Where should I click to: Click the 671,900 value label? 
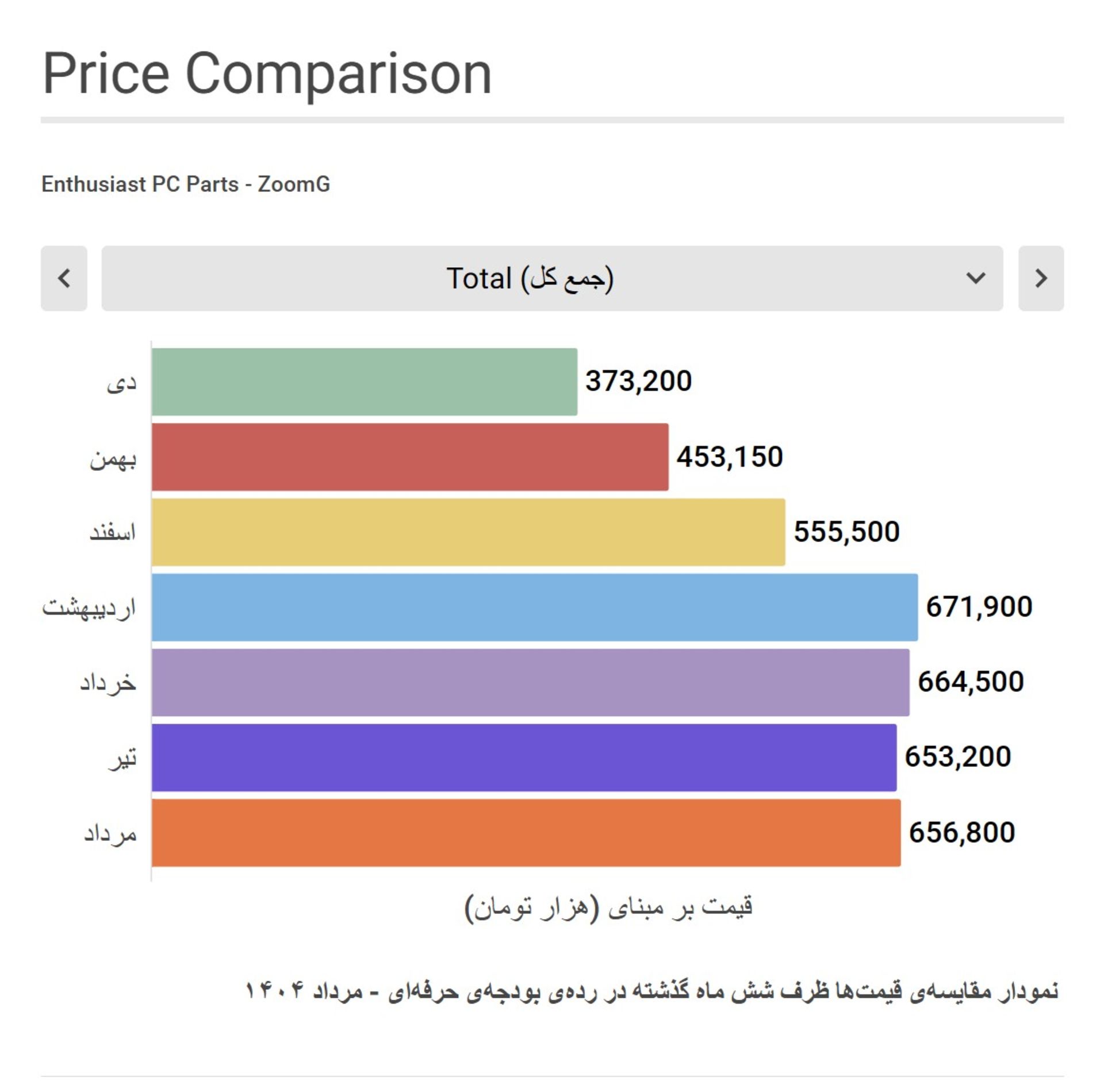(979, 607)
